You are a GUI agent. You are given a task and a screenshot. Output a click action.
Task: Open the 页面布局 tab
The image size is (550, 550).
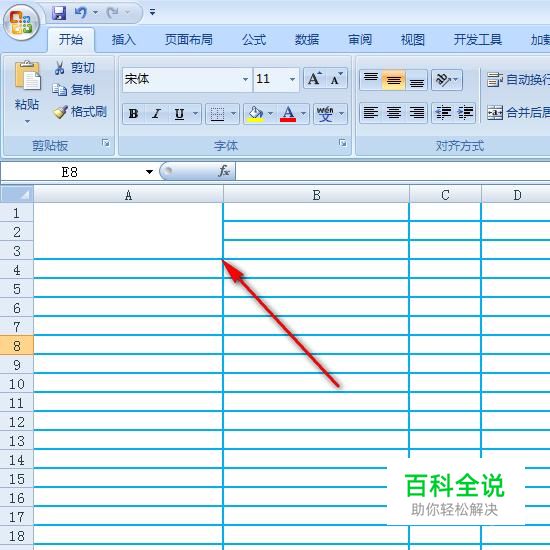pyautogui.click(x=189, y=39)
